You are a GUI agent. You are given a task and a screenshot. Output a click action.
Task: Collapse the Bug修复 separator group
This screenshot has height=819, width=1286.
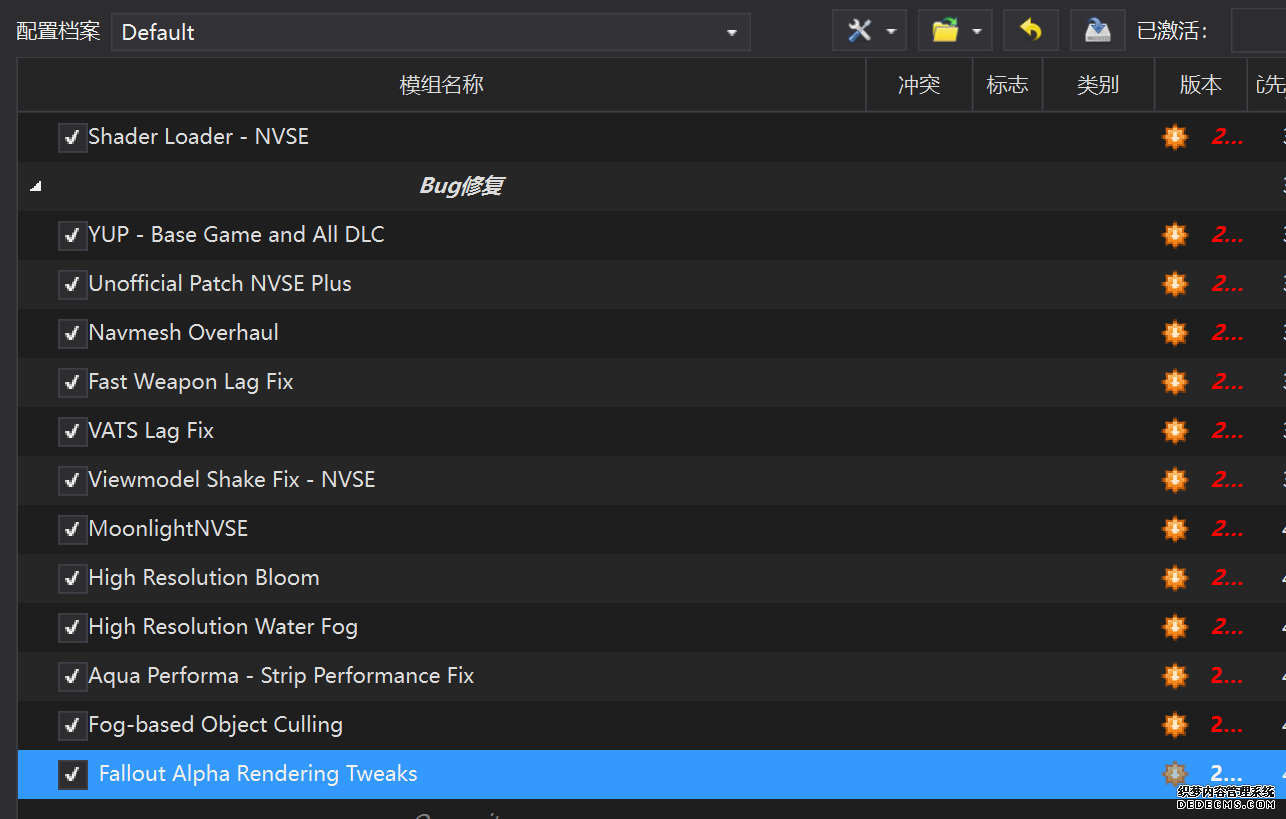(36, 187)
